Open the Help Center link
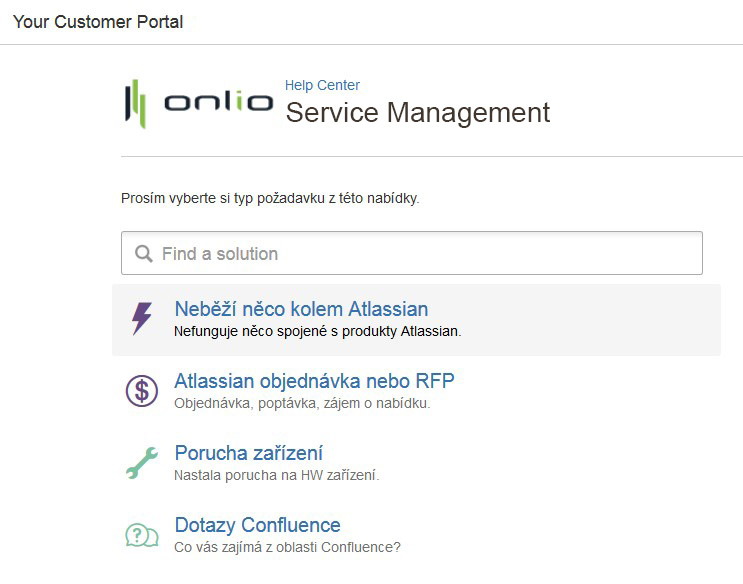 click(x=322, y=85)
